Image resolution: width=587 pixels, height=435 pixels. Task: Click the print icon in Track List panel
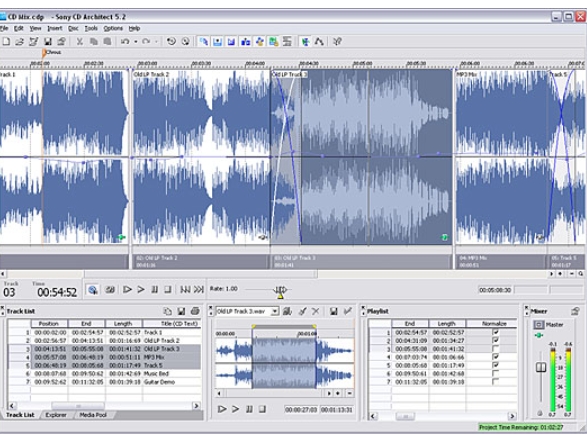(x=195, y=311)
